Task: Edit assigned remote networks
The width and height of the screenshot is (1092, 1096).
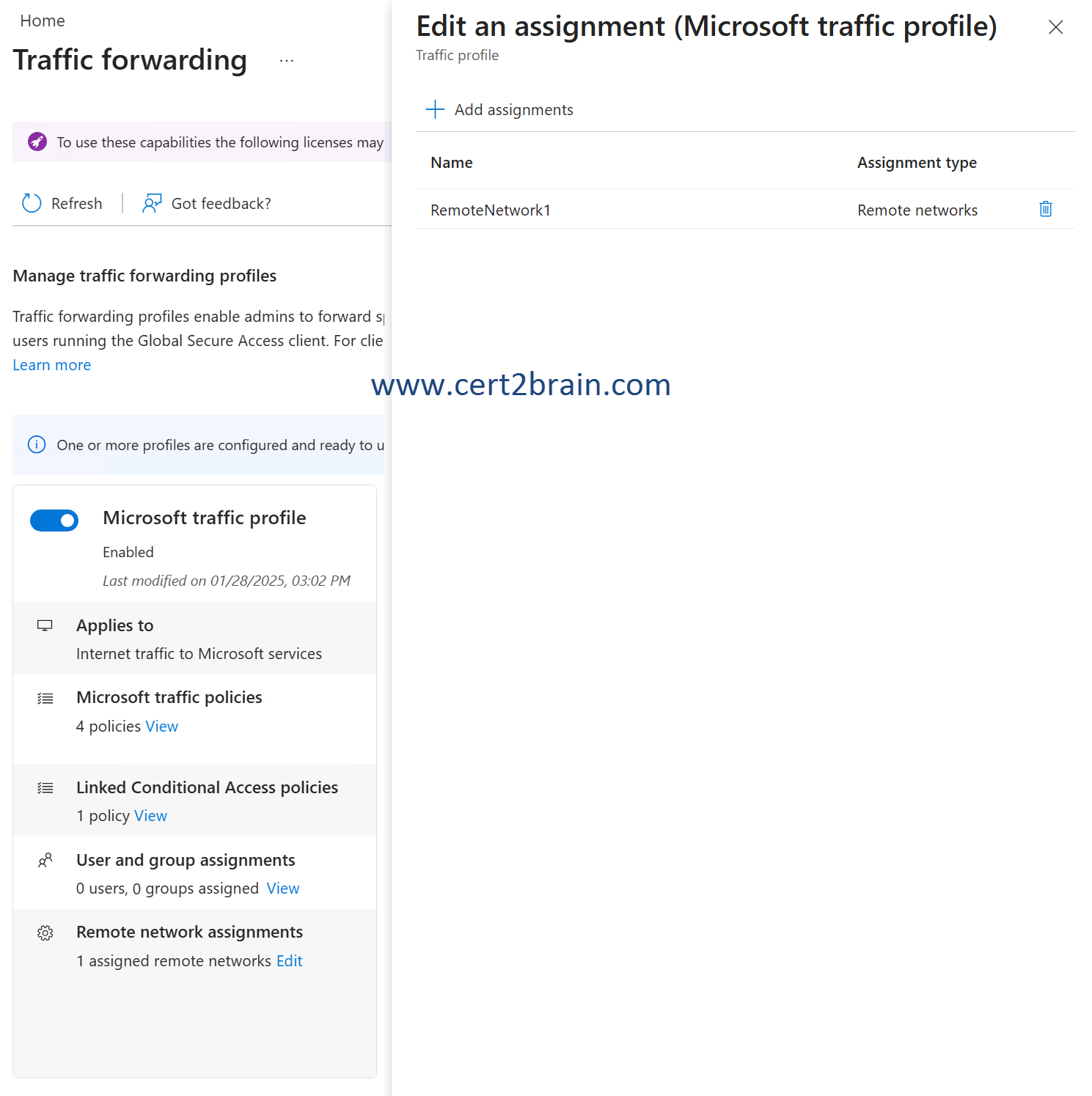Action: pos(289,961)
